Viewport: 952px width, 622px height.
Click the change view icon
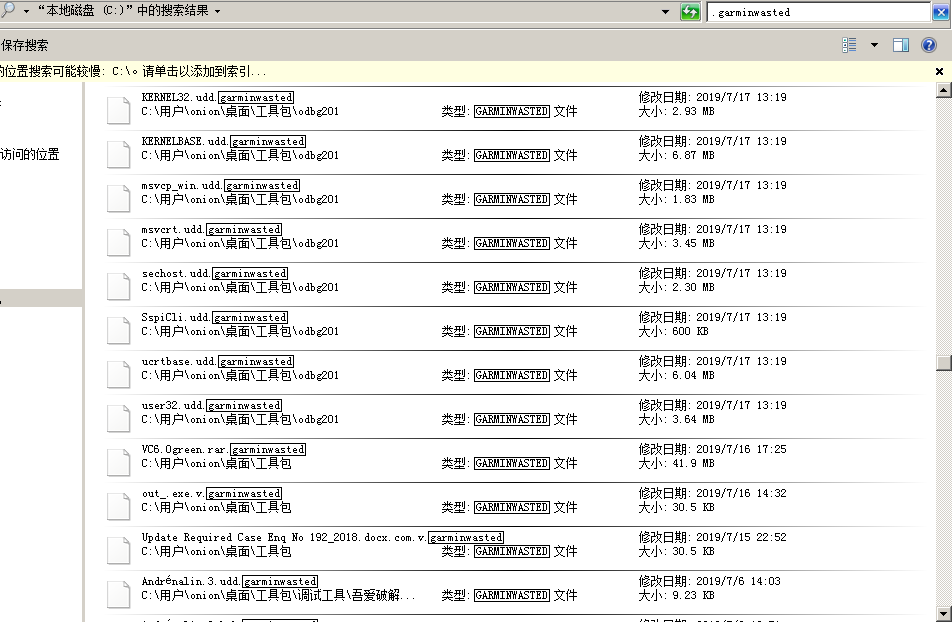coord(849,45)
